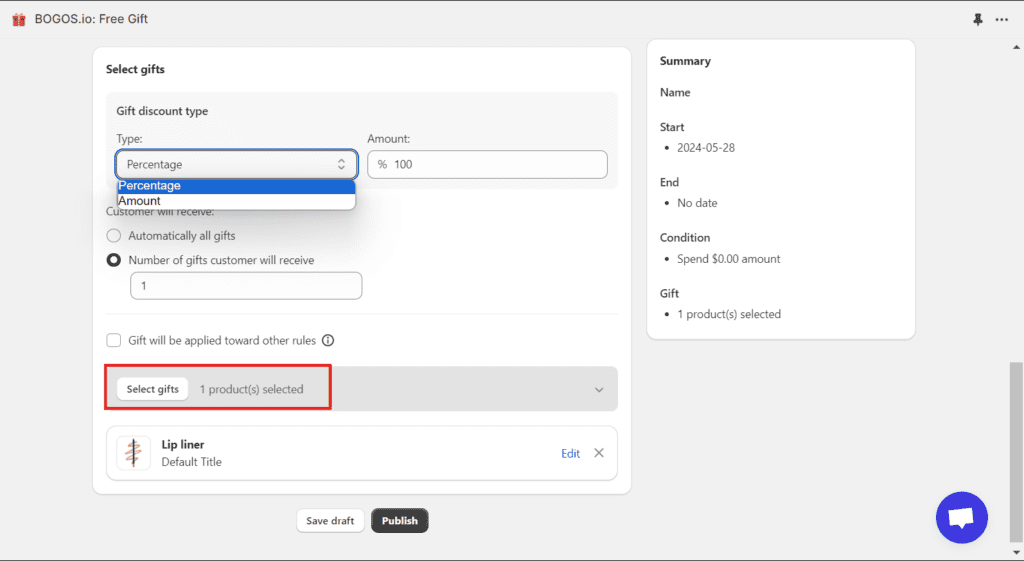Open the three-dot more options menu
This screenshot has width=1024, height=561.
point(1002,19)
